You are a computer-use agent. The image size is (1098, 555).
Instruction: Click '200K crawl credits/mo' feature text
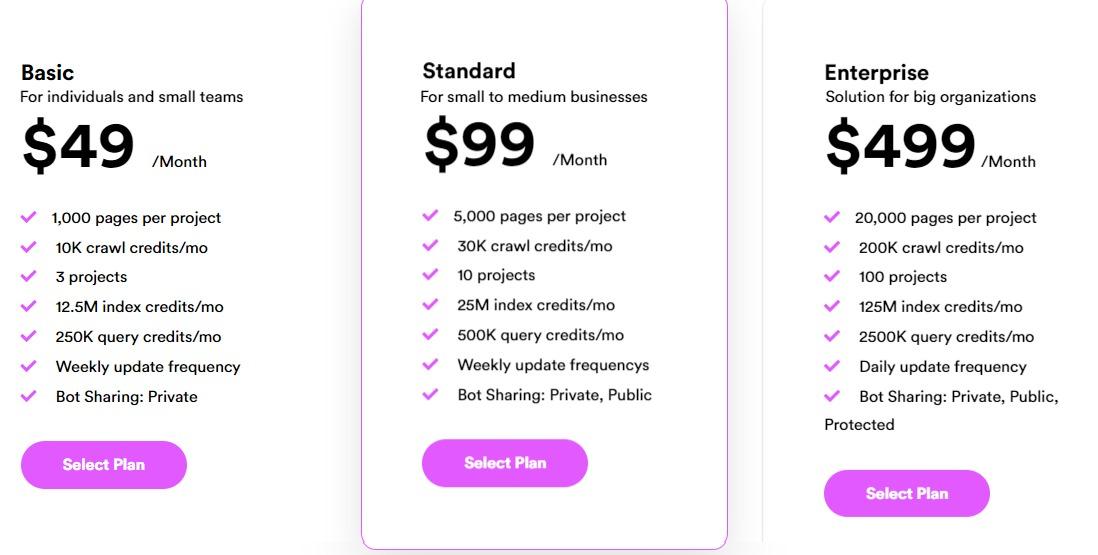pyautogui.click(x=941, y=248)
